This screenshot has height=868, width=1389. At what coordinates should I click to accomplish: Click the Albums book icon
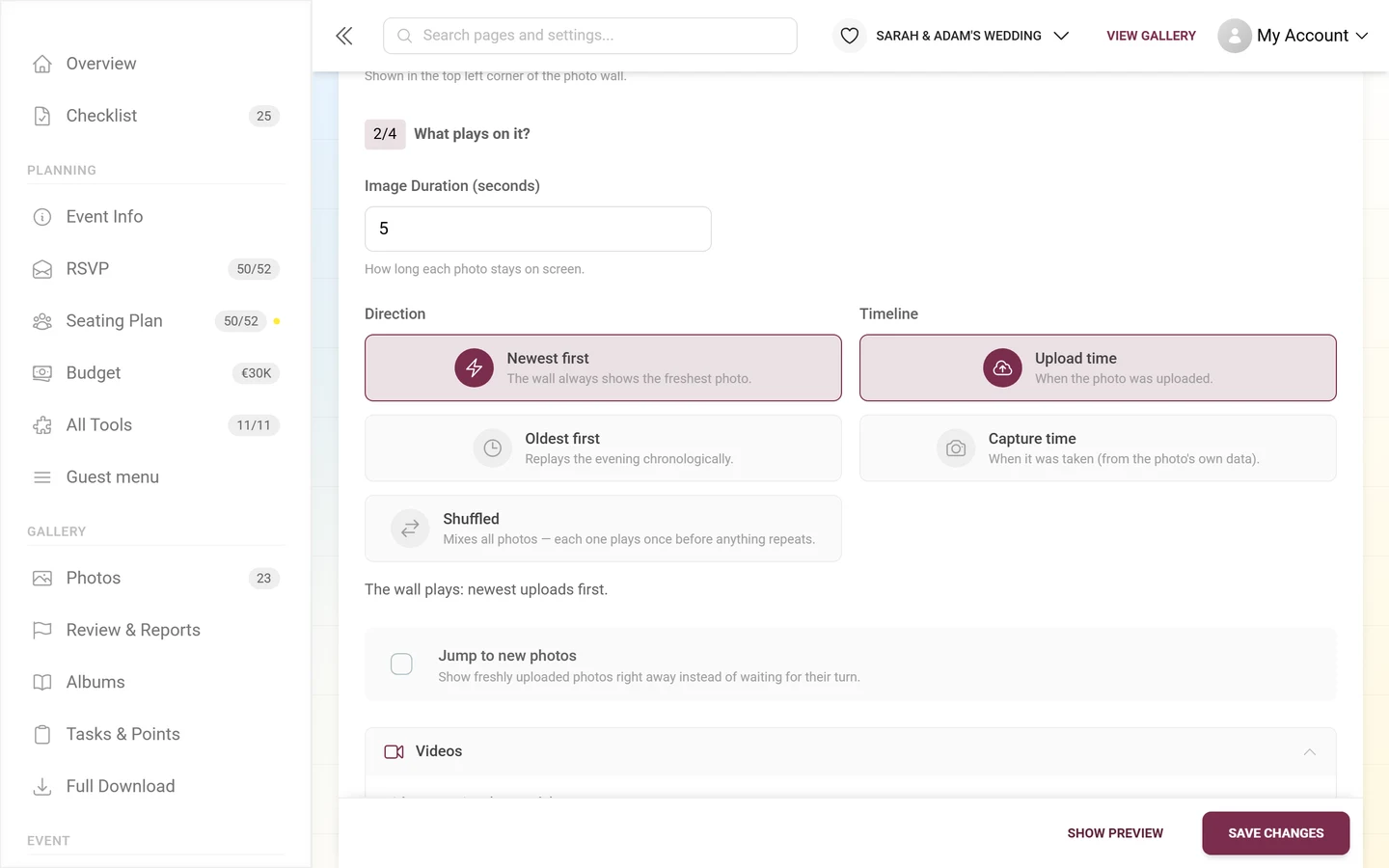pos(42,683)
